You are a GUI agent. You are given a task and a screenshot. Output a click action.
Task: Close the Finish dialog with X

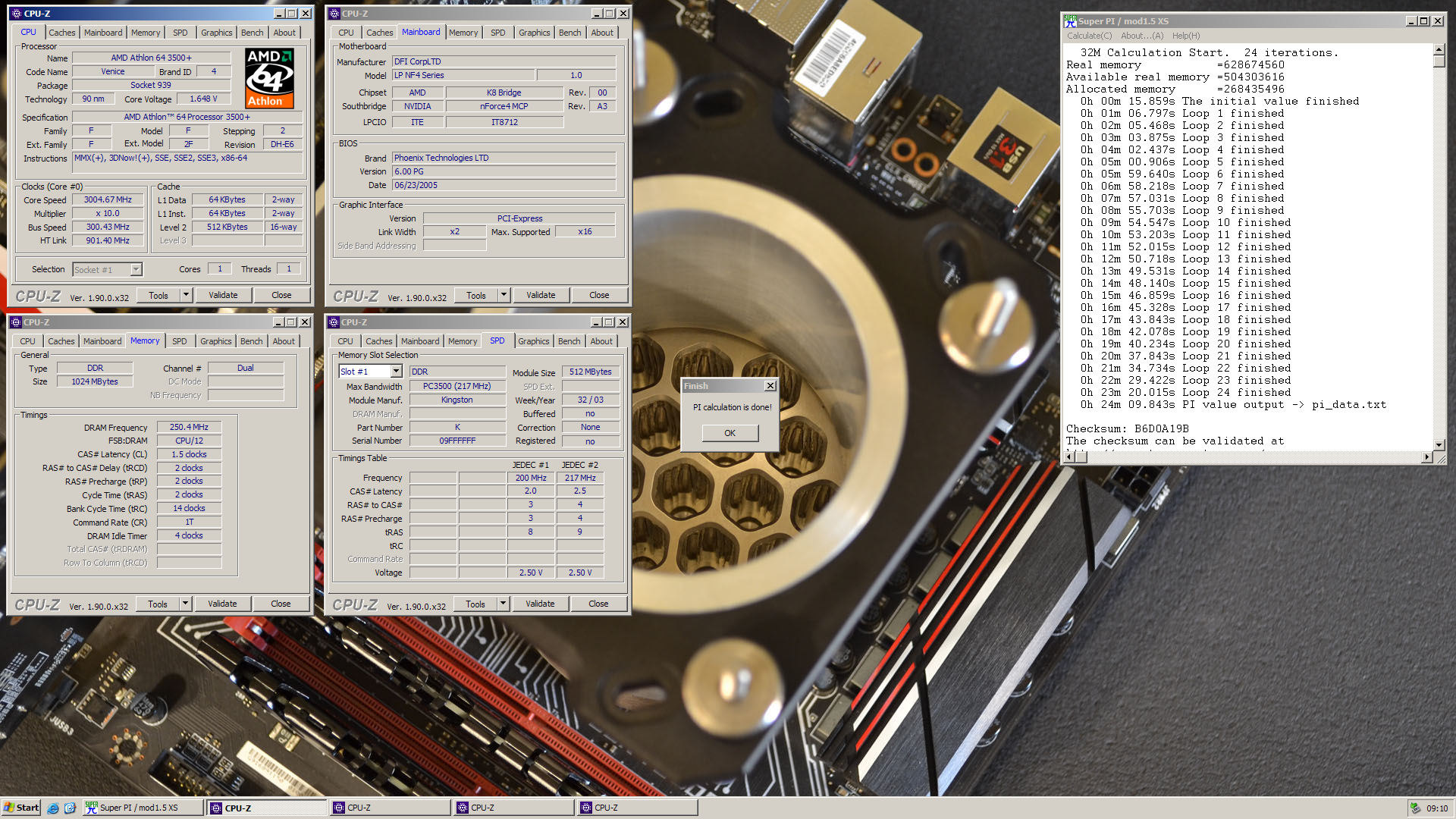pyautogui.click(x=770, y=386)
